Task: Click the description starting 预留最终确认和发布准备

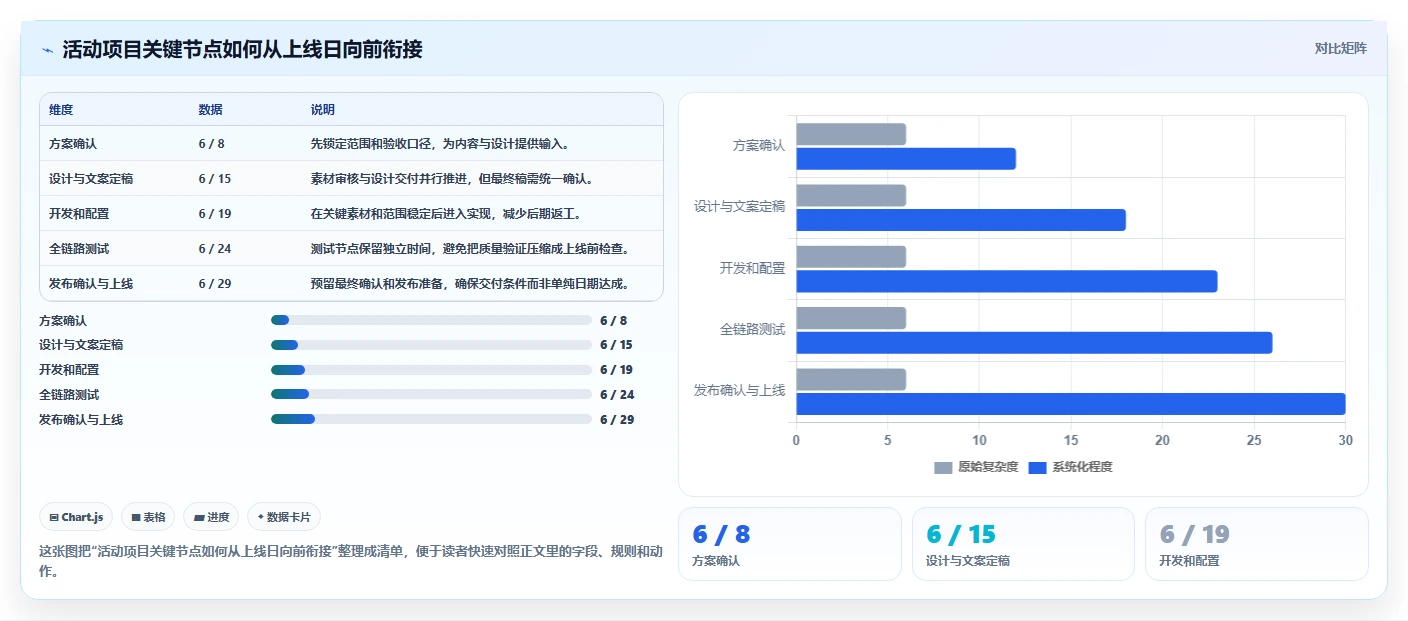Action: (x=473, y=284)
